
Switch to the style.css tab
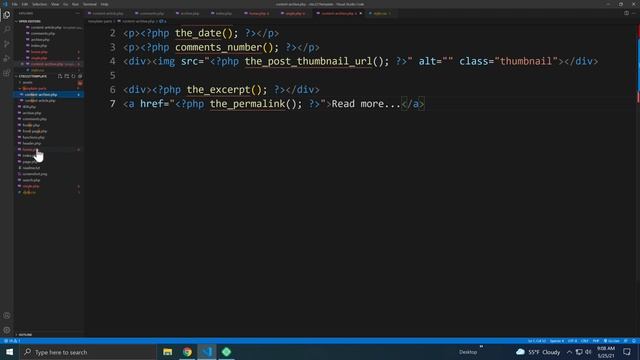(380, 13)
